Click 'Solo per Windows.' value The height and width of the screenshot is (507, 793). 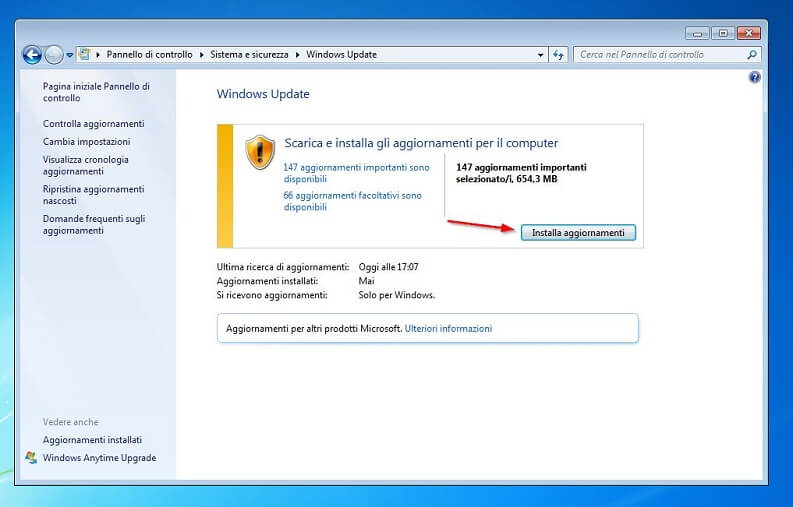tap(396, 295)
